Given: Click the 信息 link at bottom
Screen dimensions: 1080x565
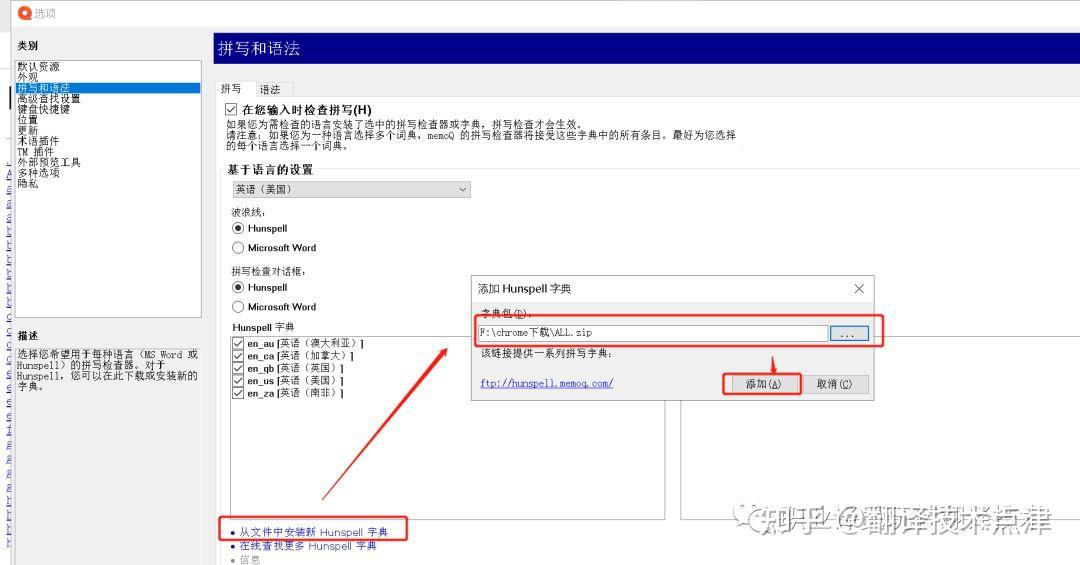Looking at the screenshot, I should tap(250, 559).
